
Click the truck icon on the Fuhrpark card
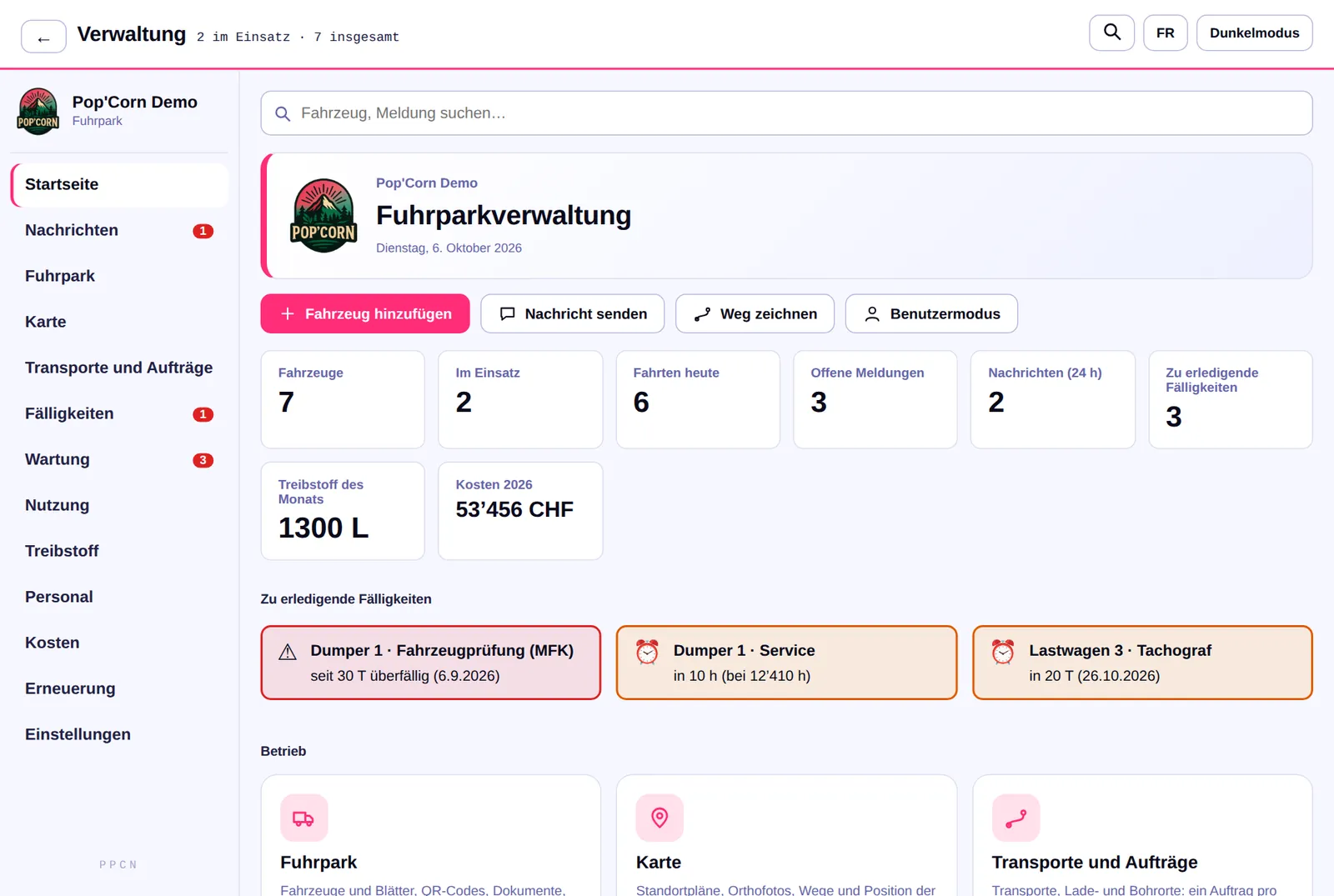(x=303, y=818)
